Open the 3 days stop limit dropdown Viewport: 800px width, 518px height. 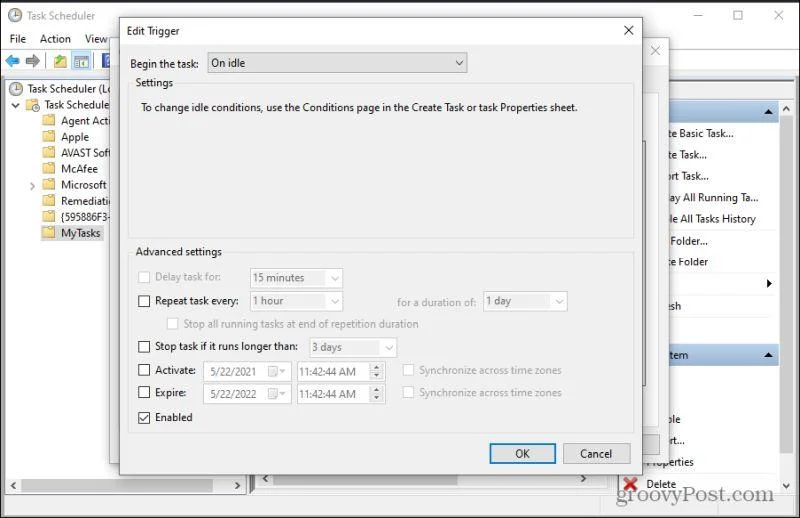[x=353, y=347]
